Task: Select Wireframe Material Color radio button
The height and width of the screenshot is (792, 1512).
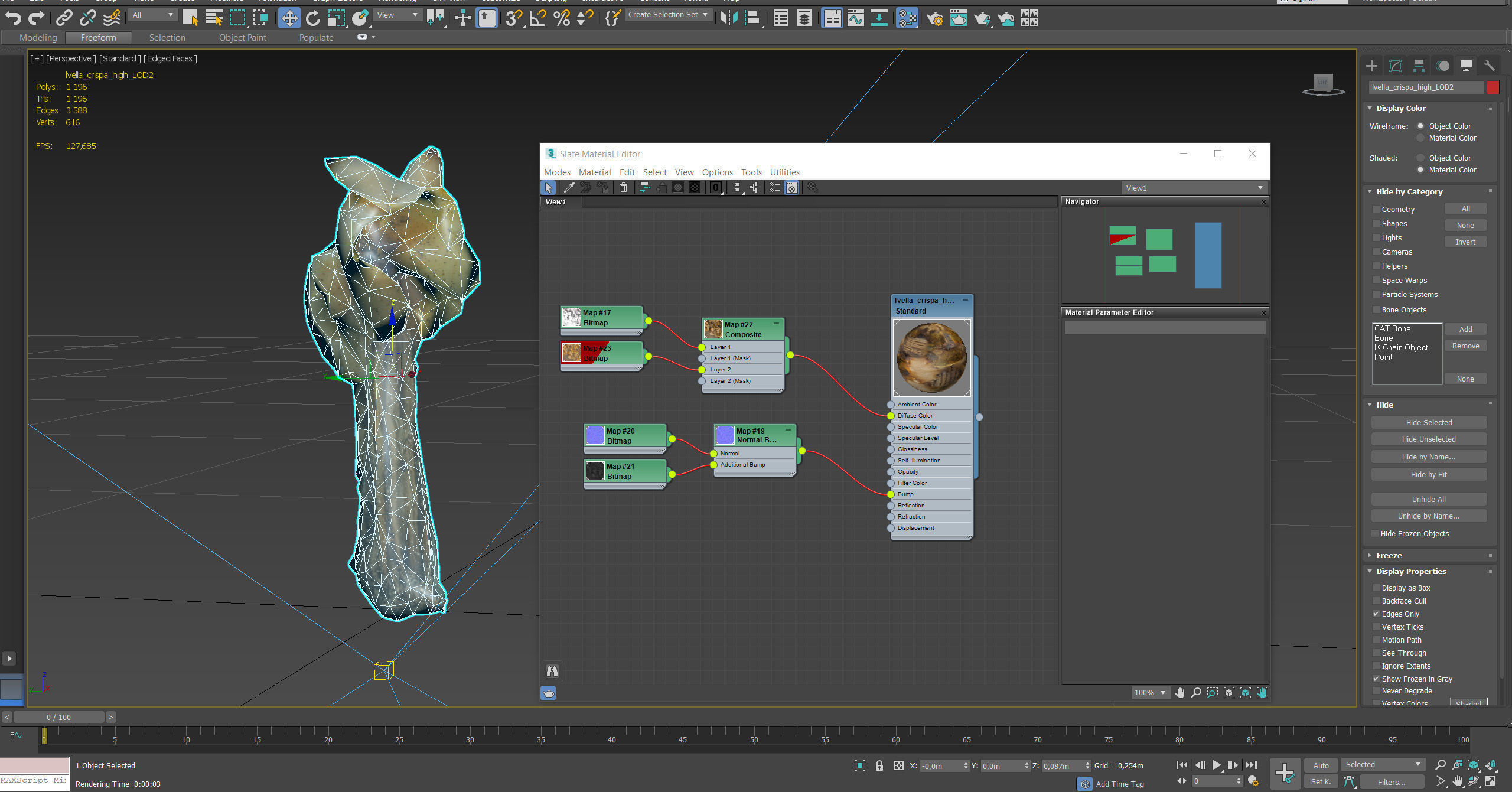Action: pyautogui.click(x=1420, y=138)
